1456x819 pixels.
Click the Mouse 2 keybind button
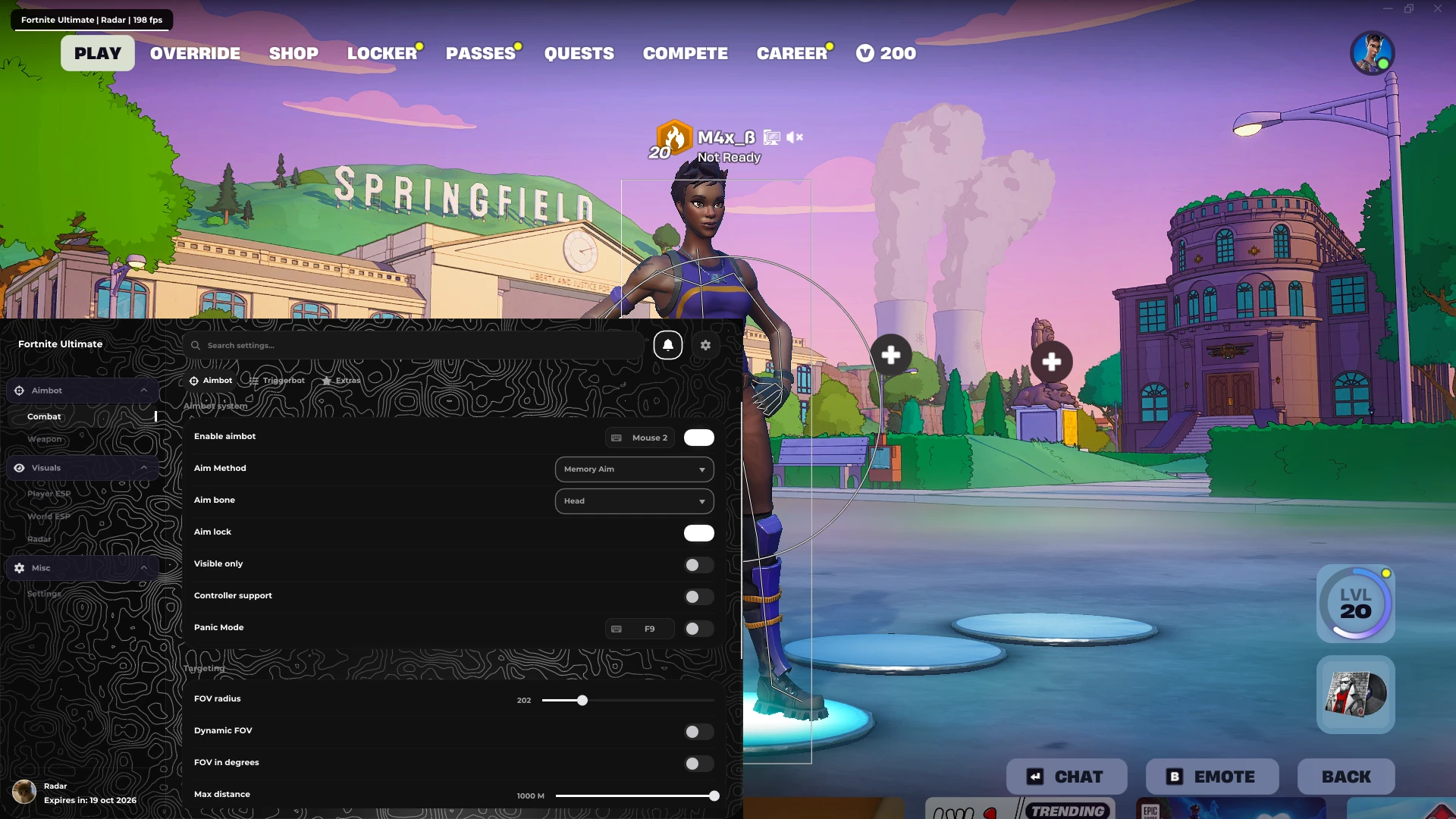640,438
